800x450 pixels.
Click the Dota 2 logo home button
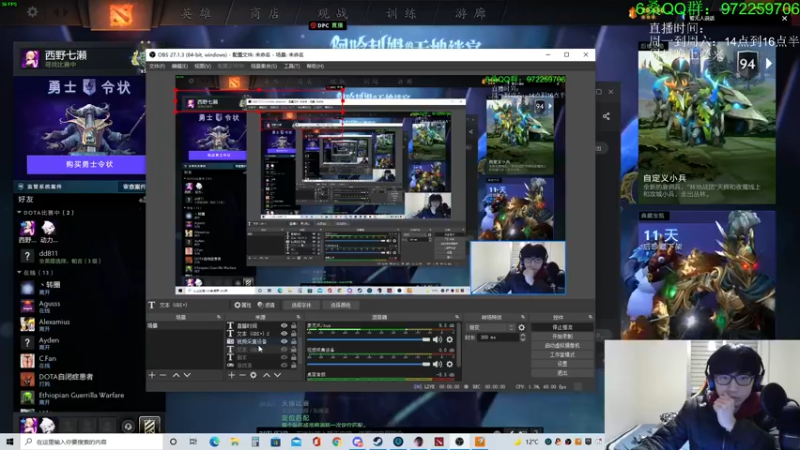pos(120,14)
